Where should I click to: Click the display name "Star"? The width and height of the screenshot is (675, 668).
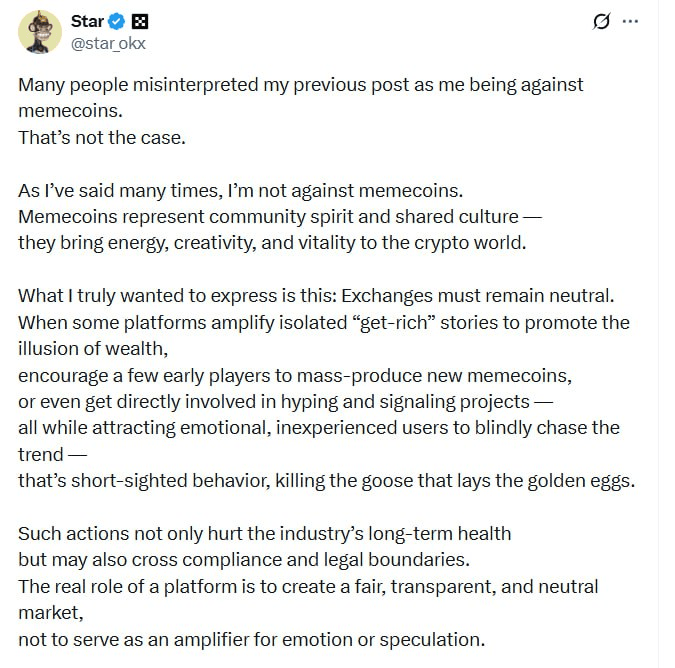[88, 21]
